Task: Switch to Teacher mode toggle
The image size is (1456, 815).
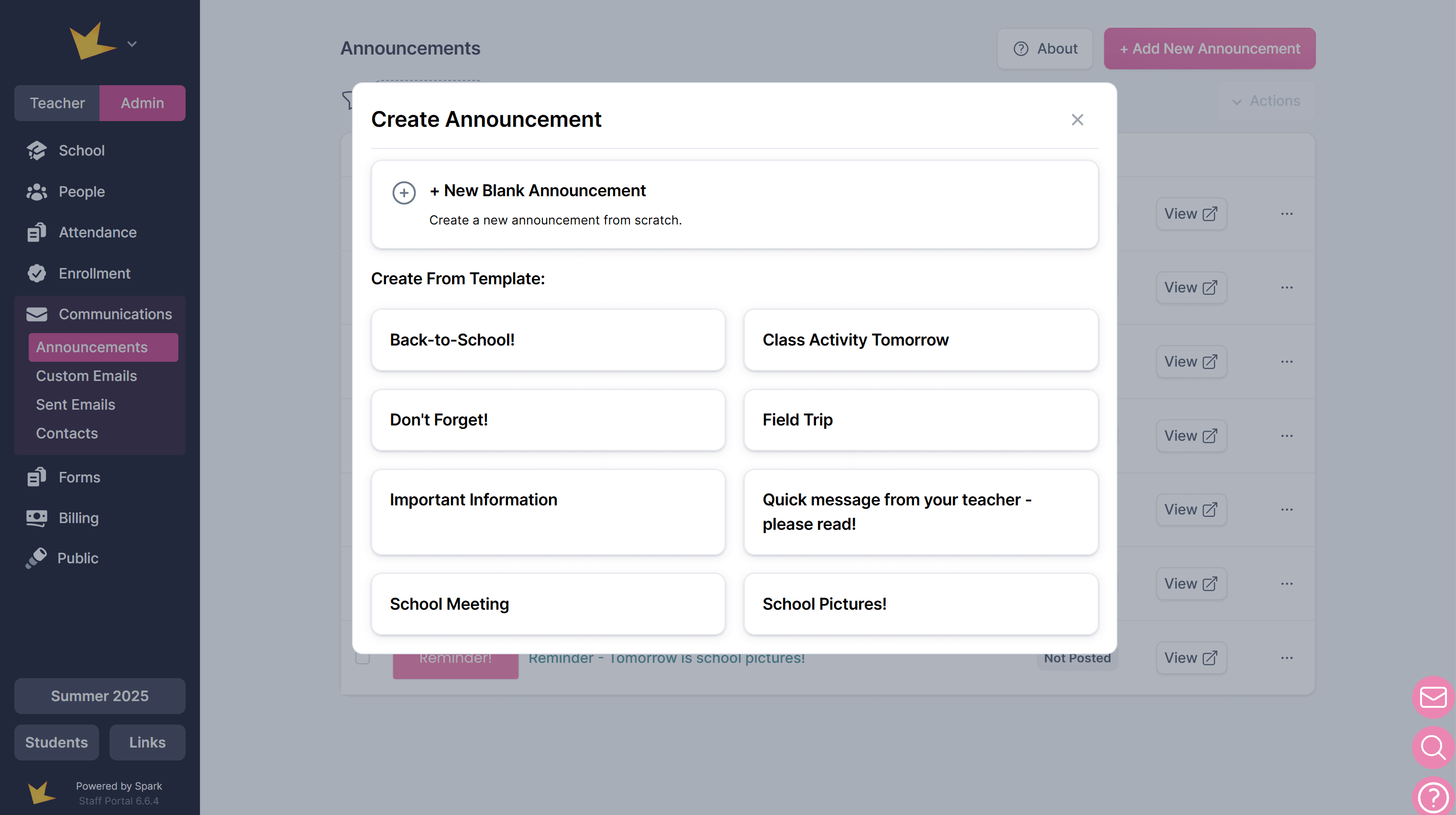Action: [x=57, y=103]
